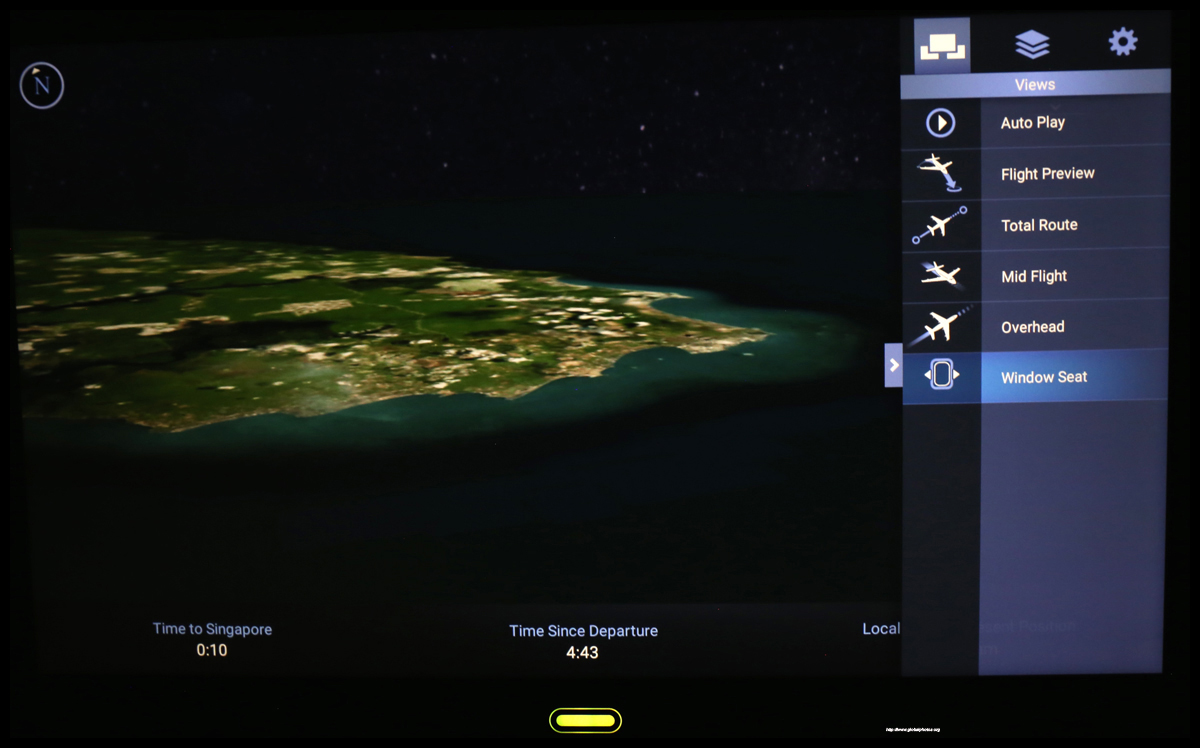Switch to Mid Flight text label

(x=1034, y=276)
